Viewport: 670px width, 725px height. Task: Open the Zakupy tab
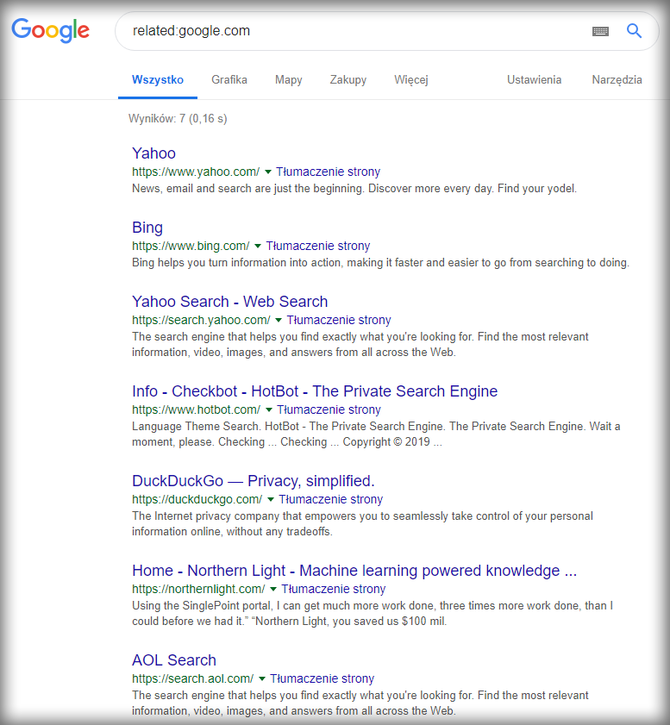[x=348, y=80]
